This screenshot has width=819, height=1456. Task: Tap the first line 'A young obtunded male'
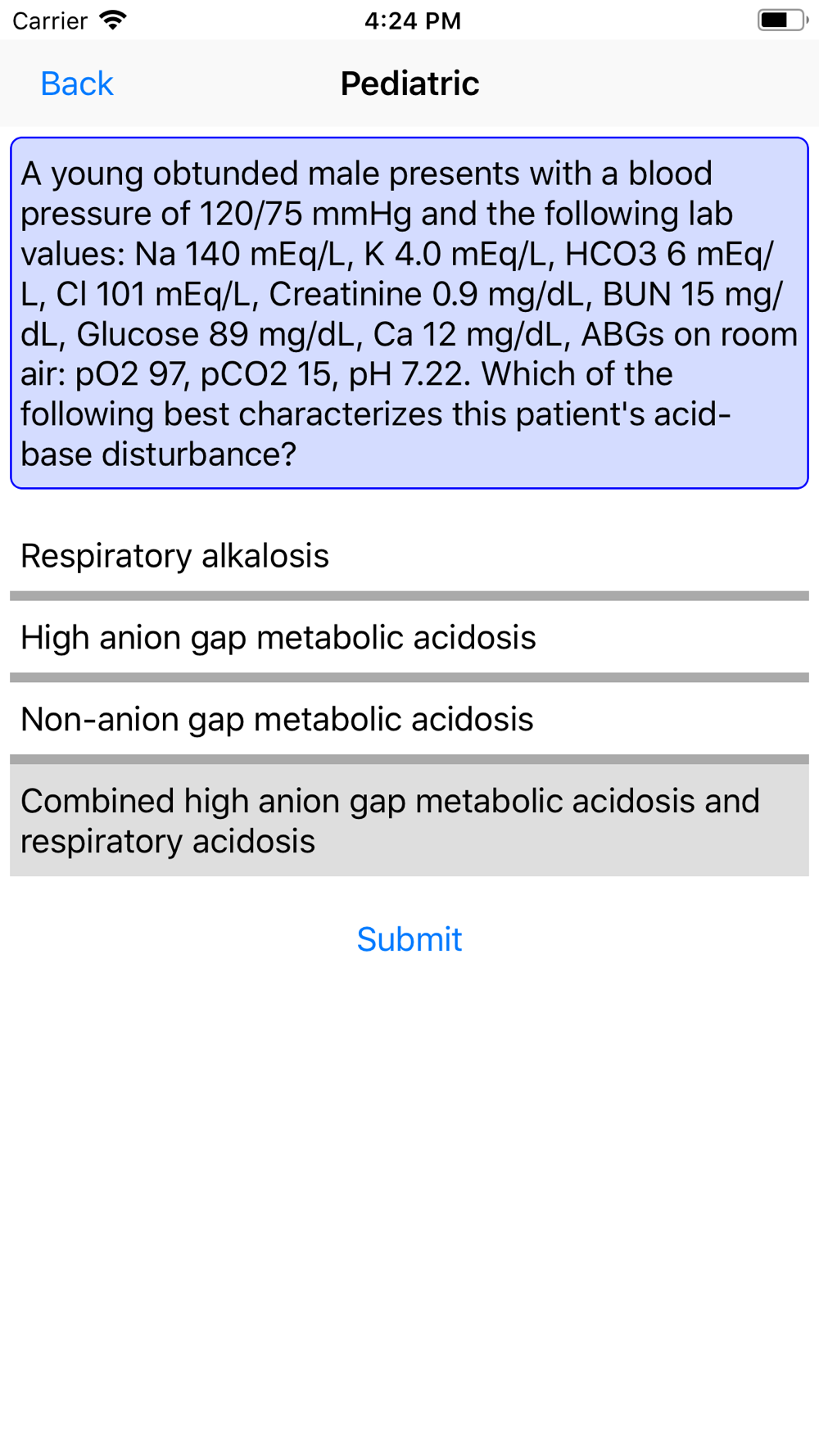pyautogui.click(x=366, y=174)
